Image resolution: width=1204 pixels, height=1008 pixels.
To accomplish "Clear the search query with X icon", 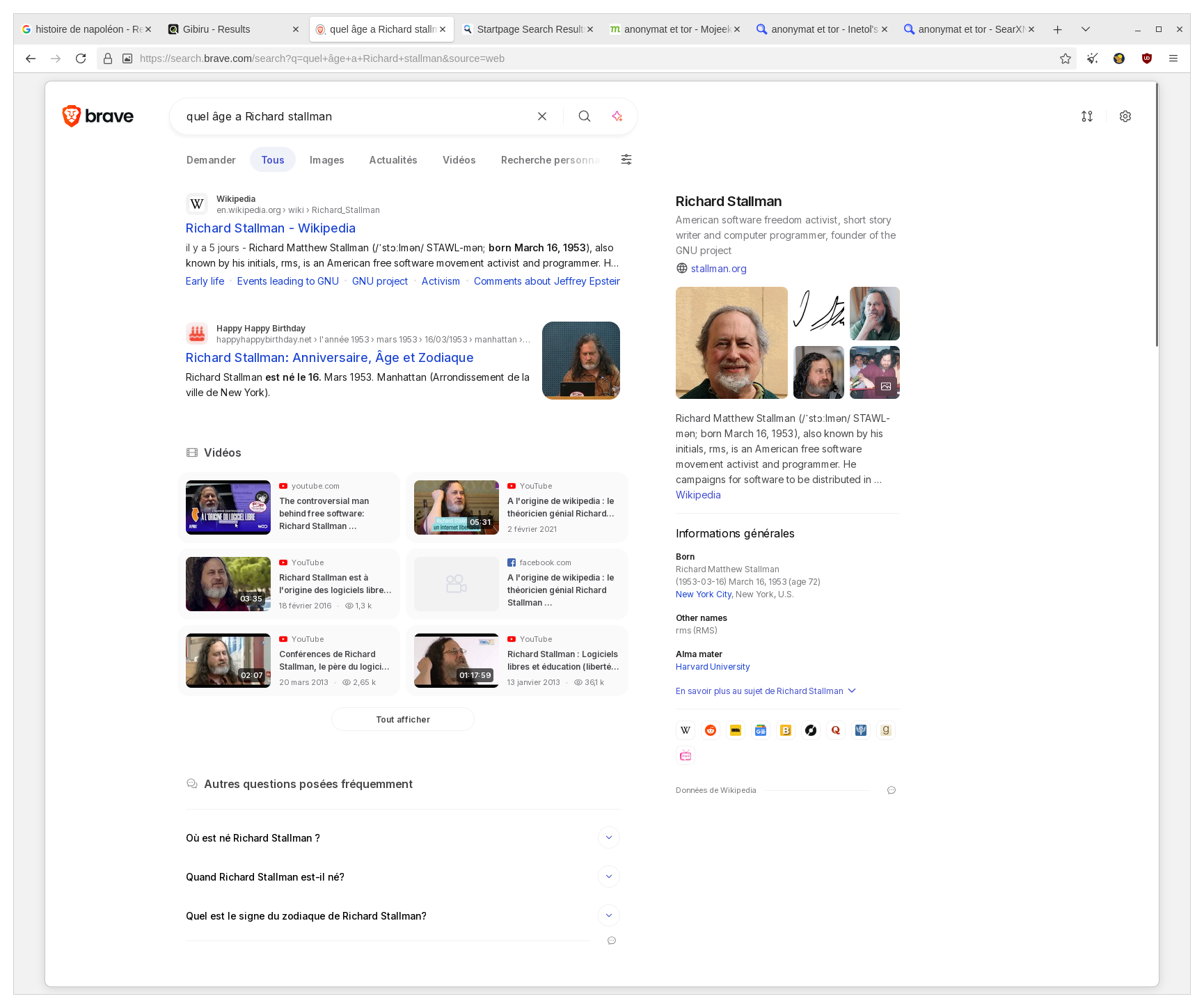I will pyautogui.click(x=542, y=116).
